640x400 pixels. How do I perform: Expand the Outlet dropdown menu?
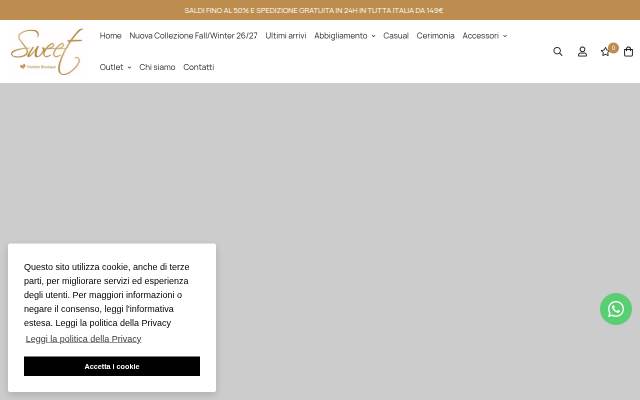point(115,67)
